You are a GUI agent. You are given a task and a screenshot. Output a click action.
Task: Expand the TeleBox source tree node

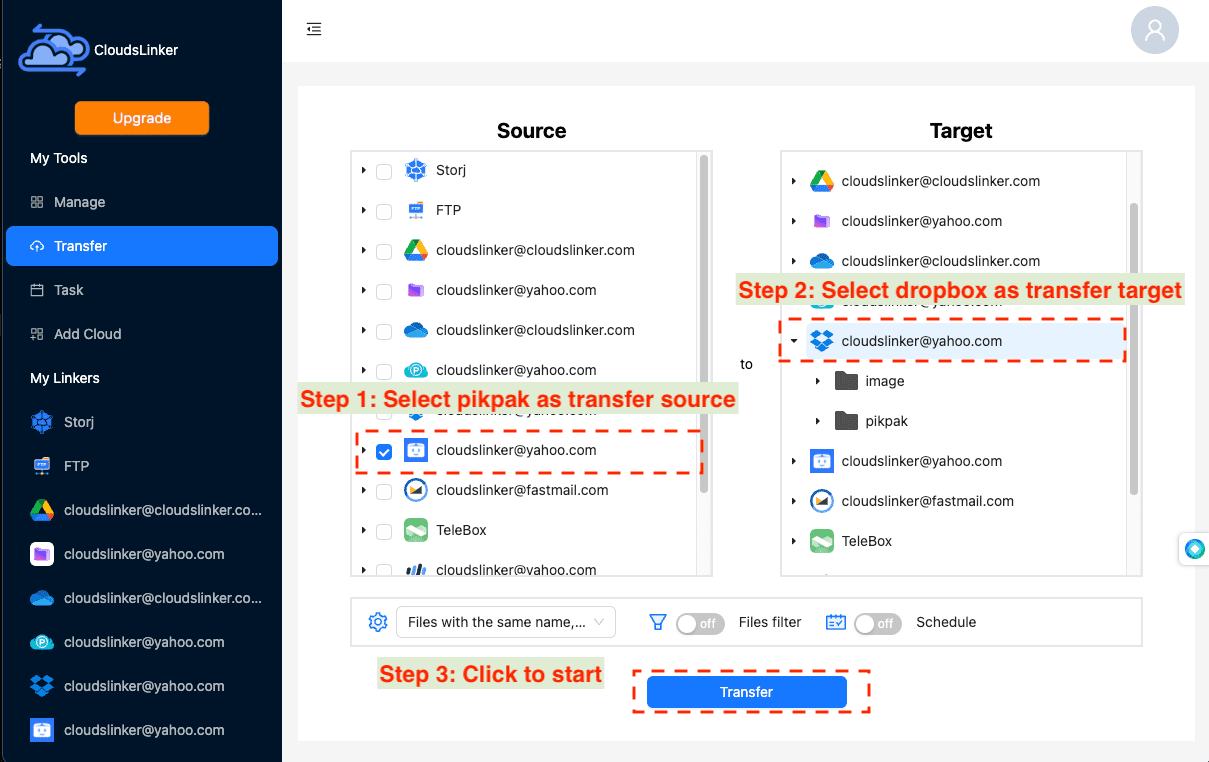click(x=364, y=531)
